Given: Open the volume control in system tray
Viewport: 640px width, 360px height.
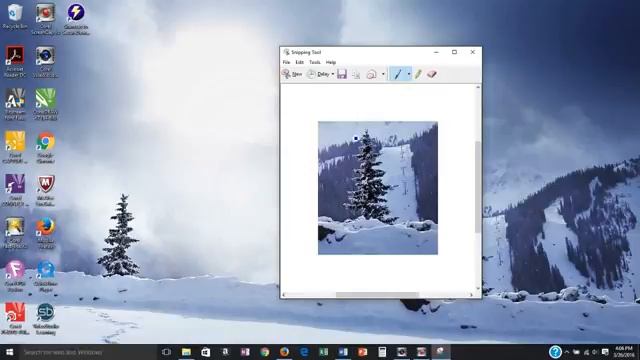Looking at the screenshot, I should [595, 352].
